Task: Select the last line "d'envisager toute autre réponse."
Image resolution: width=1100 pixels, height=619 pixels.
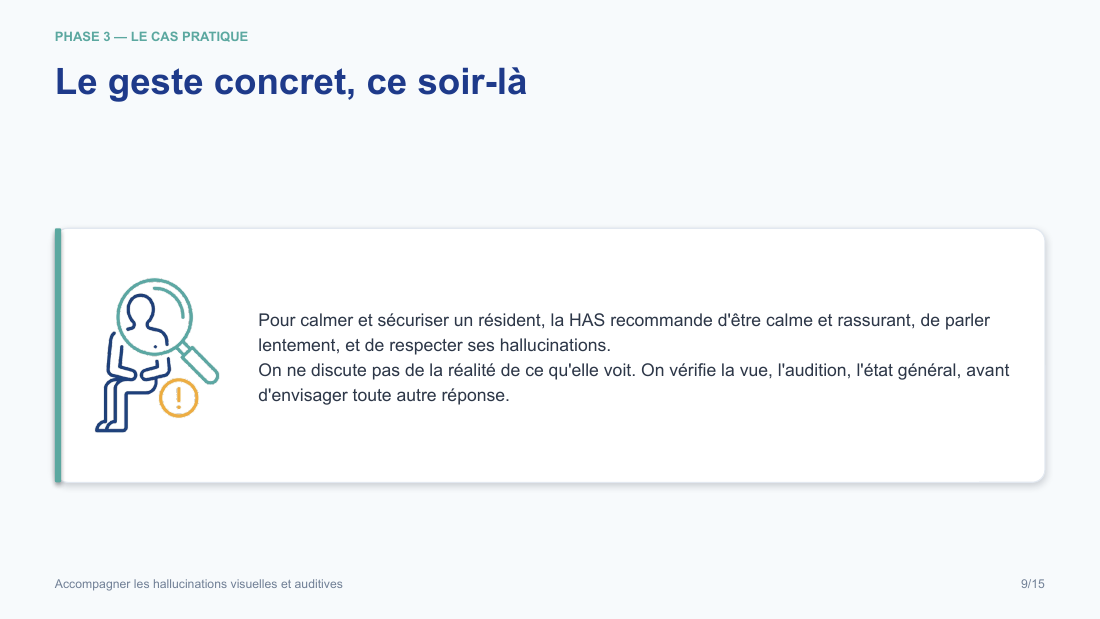Action: [384, 395]
